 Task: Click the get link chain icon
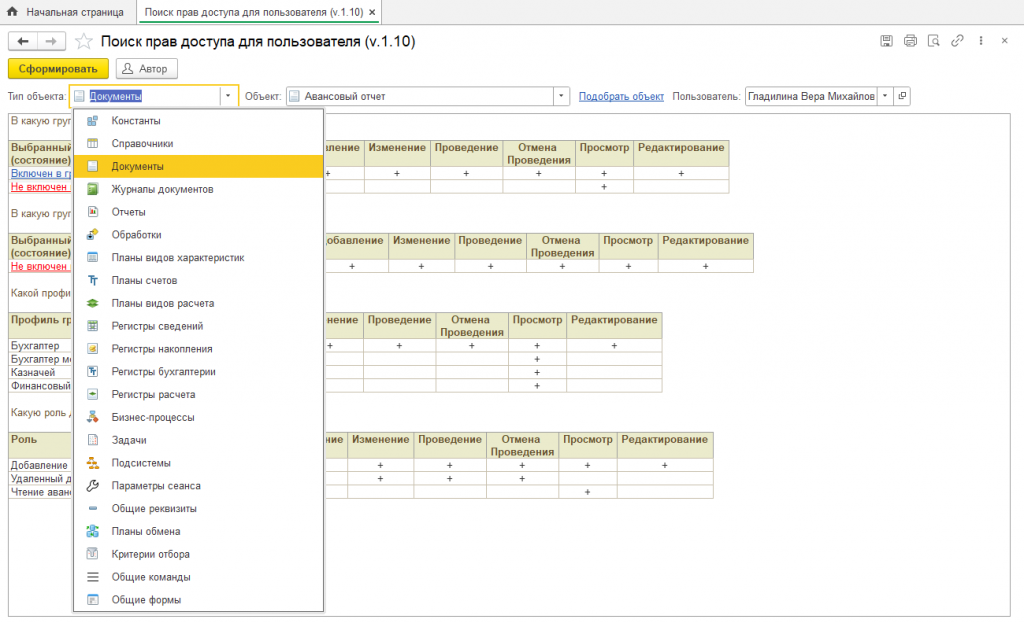tap(957, 40)
